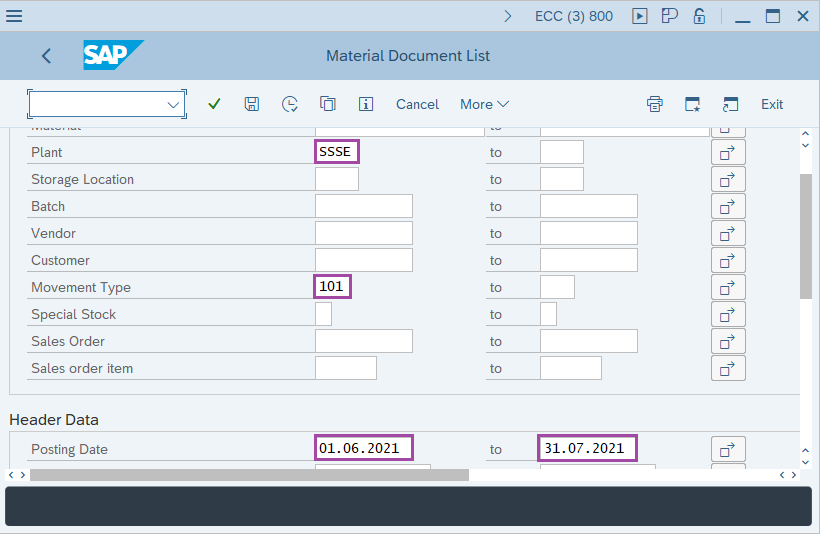The height and width of the screenshot is (534, 820).
Task: Click Posting Date to field 31.07.2021
Action: [587, 448]
